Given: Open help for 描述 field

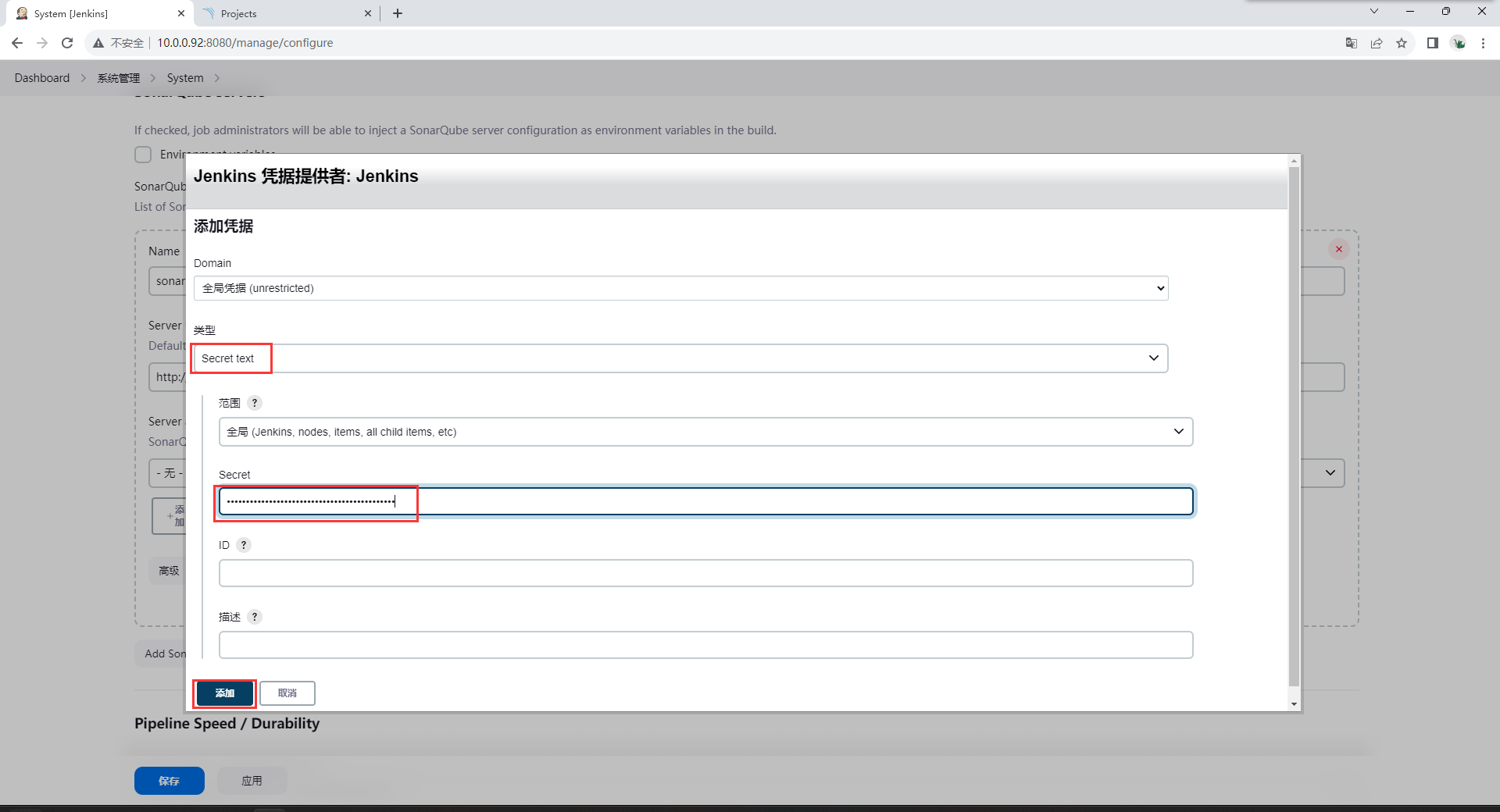Looking at the screenshot, I should coord(255,617).
